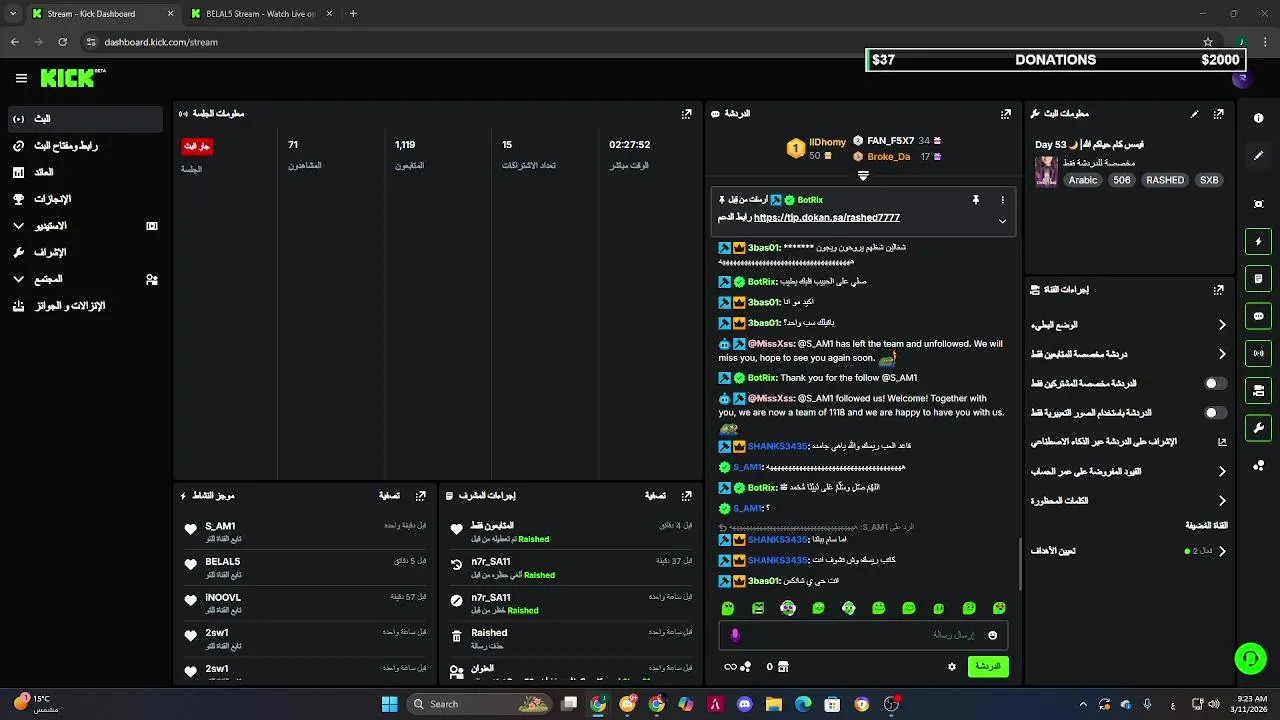Open العائد sidebar item
The image size is (1280, 720).
[85, 172]
